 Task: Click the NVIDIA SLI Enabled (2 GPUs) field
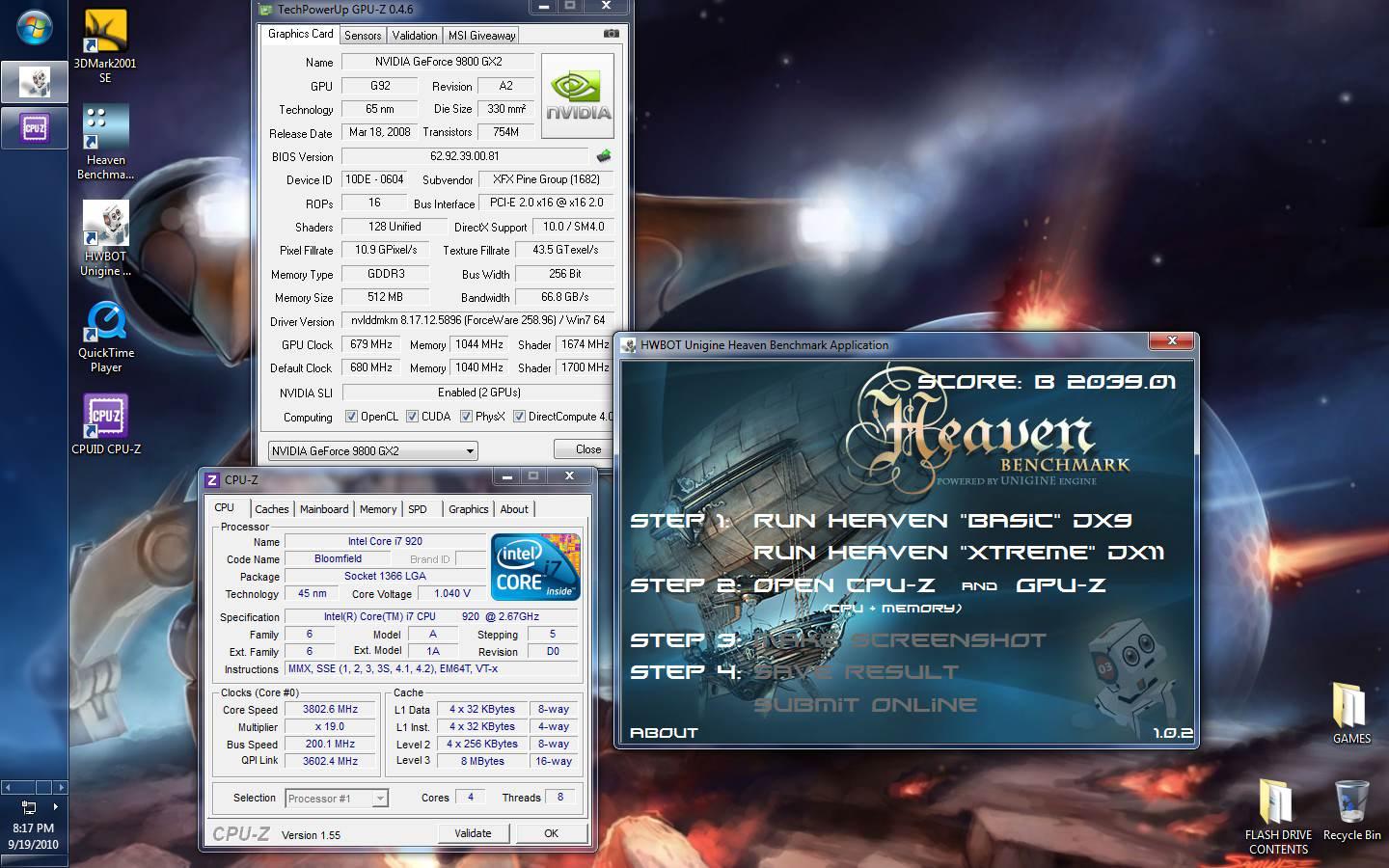click(477, 393)
